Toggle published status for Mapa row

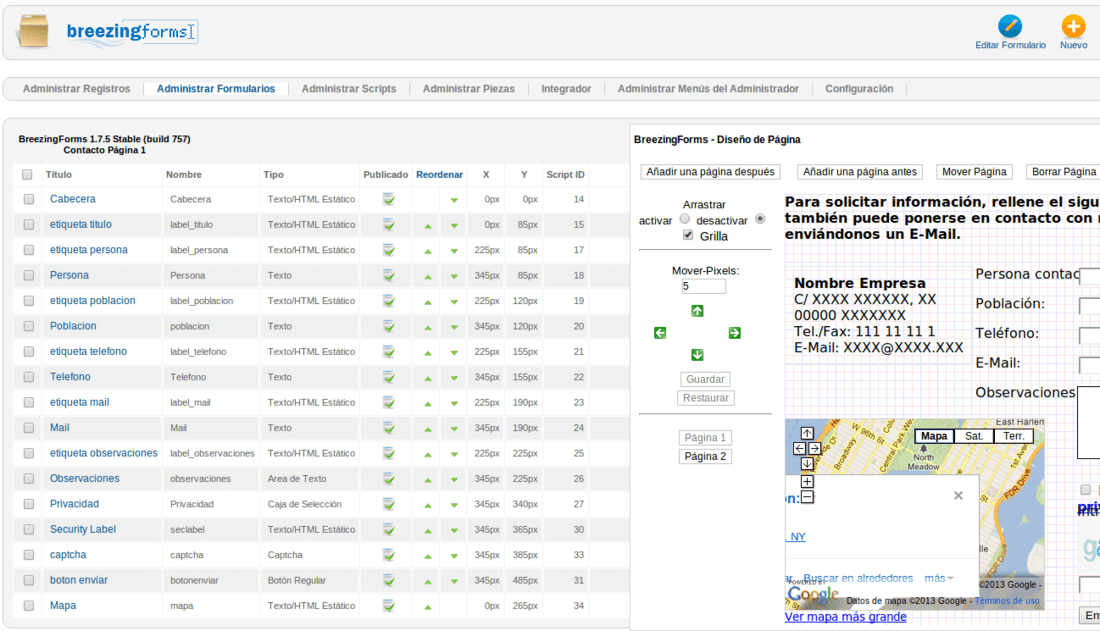tap(389, 606)
